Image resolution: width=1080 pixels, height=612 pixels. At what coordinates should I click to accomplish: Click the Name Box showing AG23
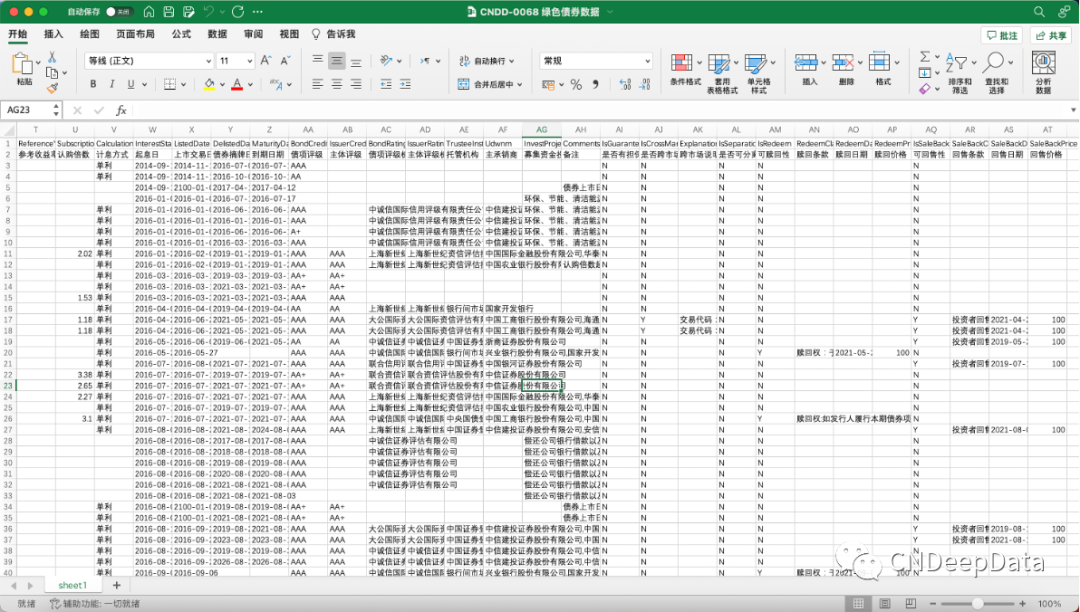26,110
